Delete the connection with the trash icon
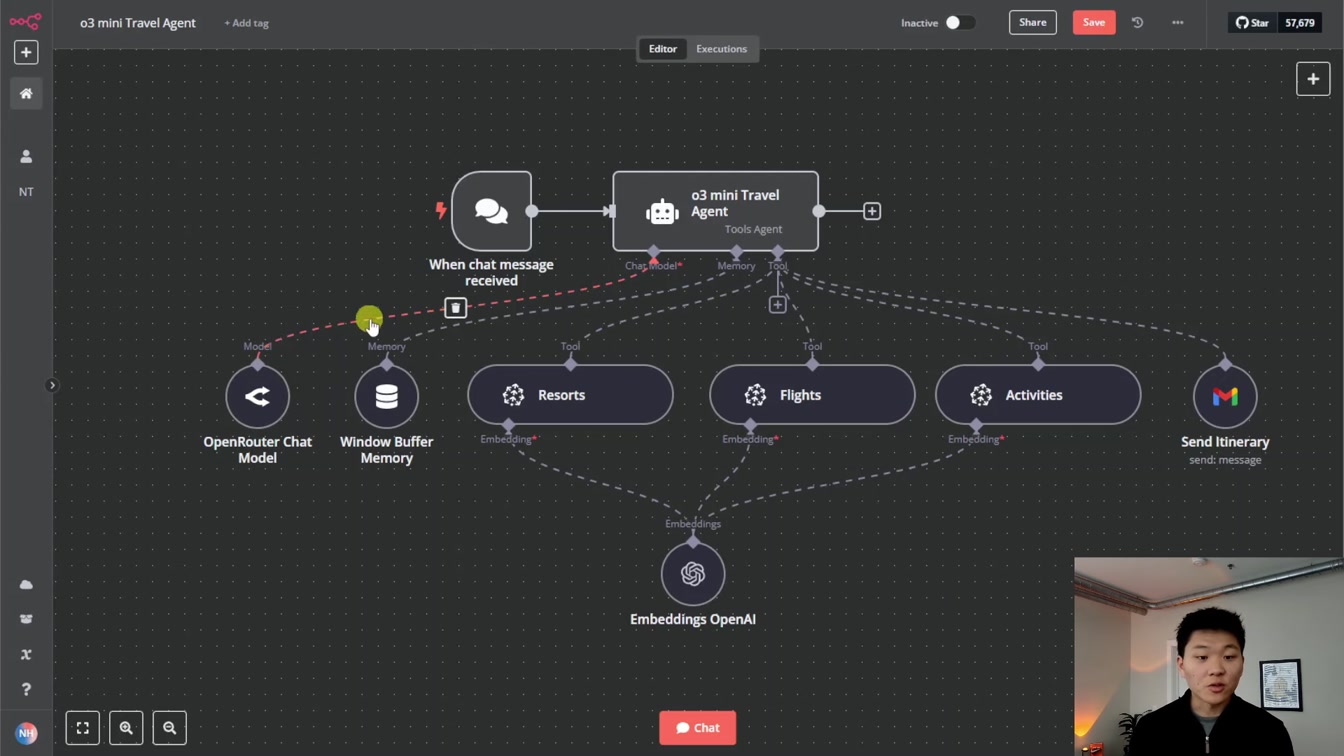This screenshot has width=1344, height=756. pos(455,308)
